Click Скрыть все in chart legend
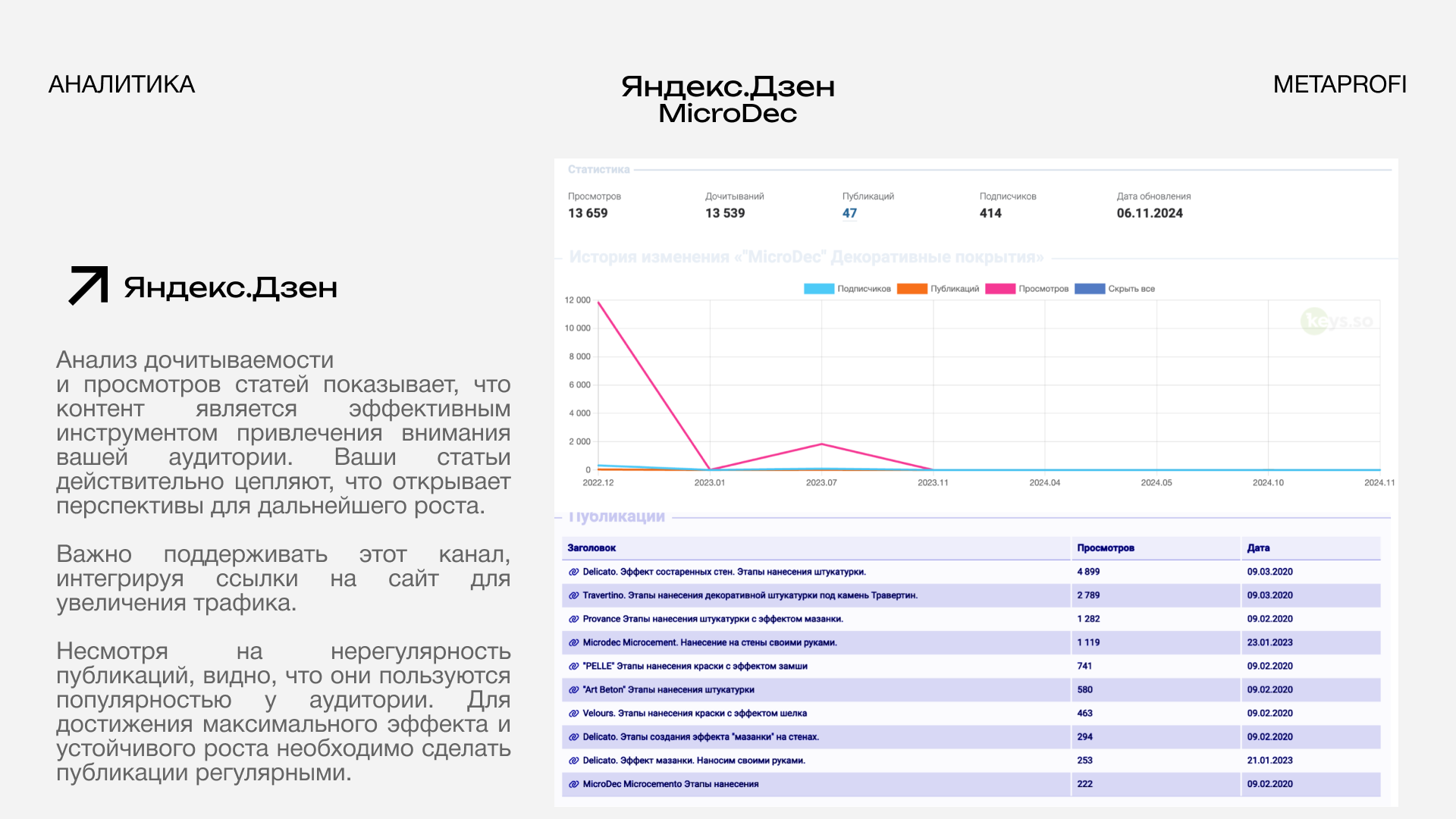 [x=1131, y=289]
